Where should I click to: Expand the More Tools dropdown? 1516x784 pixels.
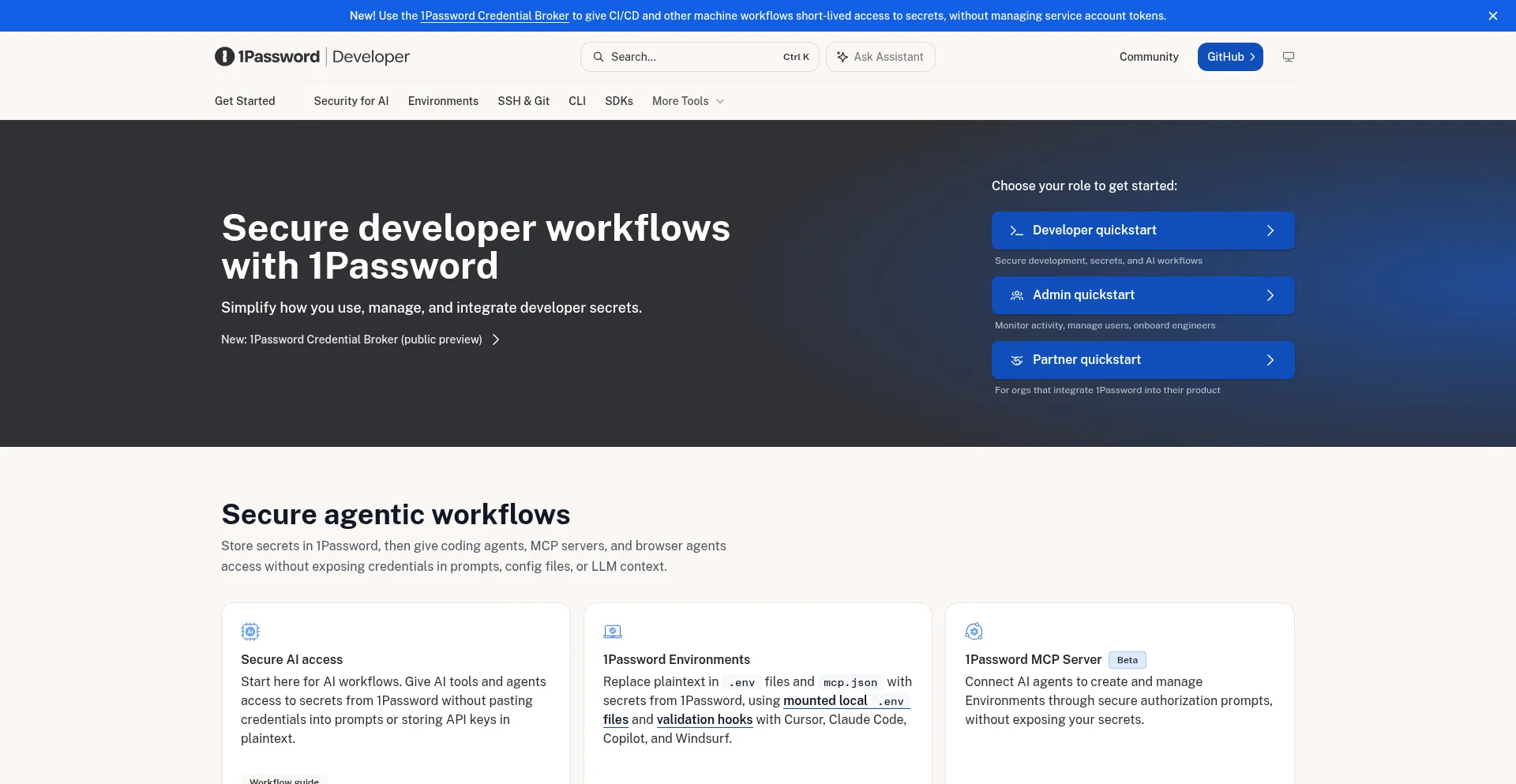click(688, 101)
